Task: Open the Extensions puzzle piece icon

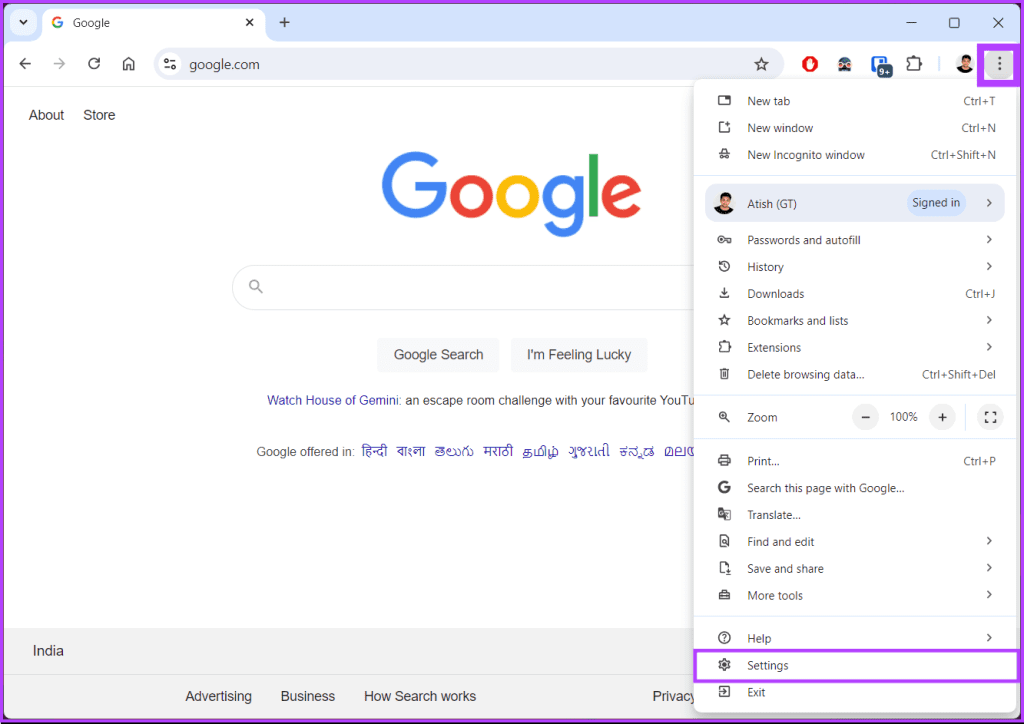Action: (x=913, y=63)
